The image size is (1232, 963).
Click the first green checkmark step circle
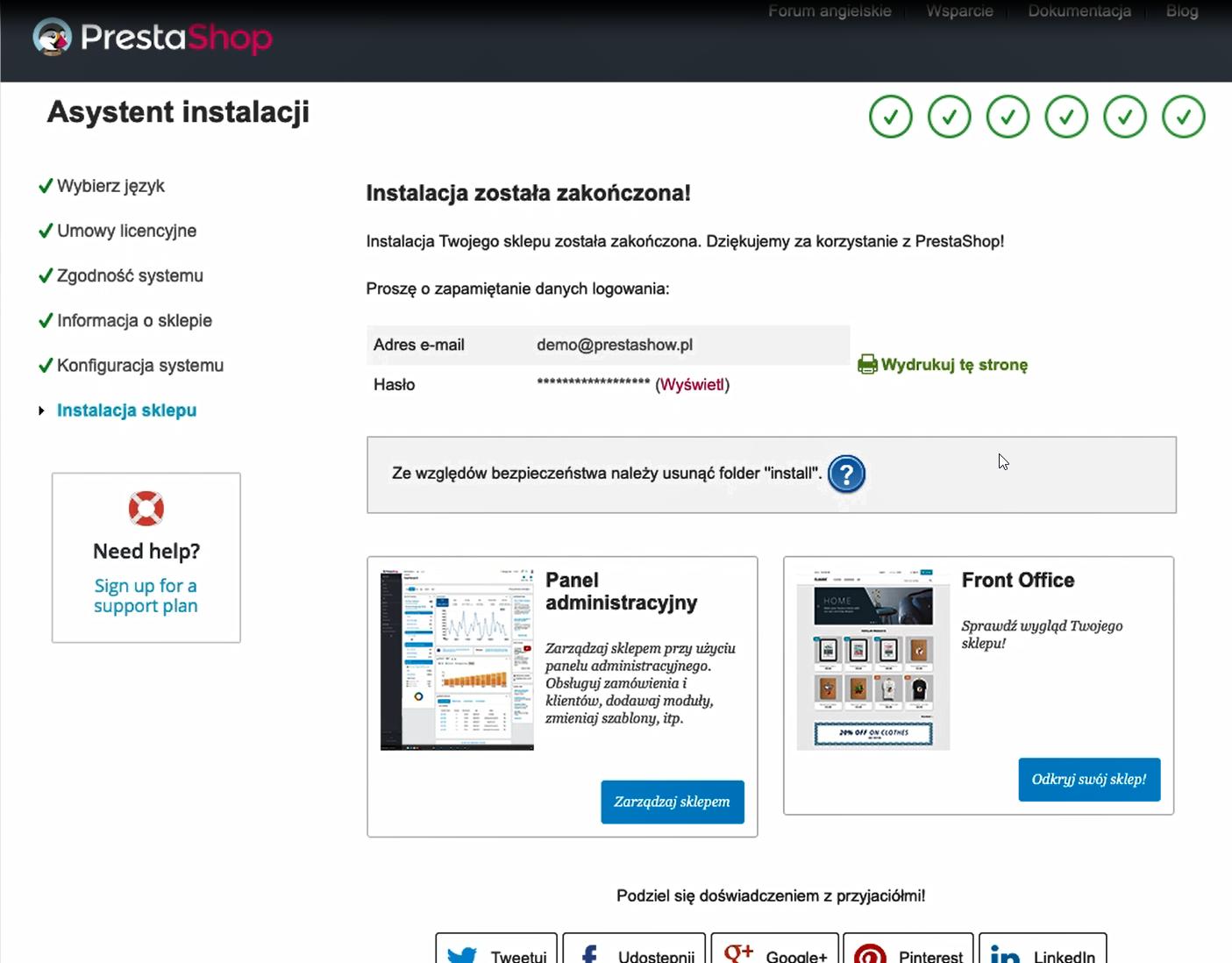pyautogui.click(x=891, y=117)
